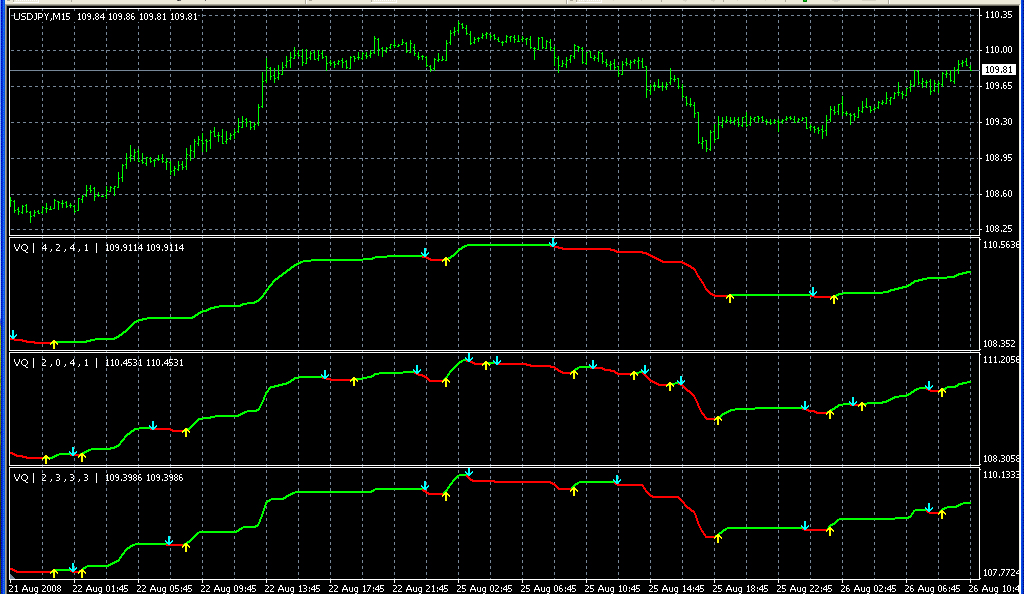
Task: Click blue down arrow at the VQ 2,0,4,1 highest peak
Action: 469,357
